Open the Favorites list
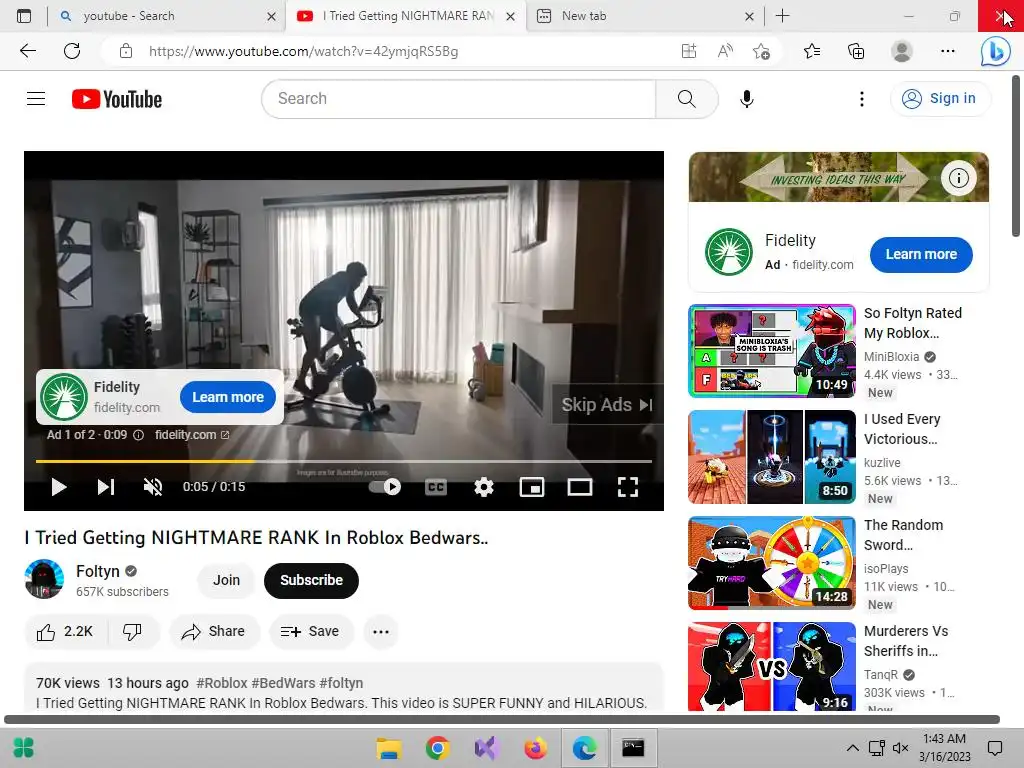 point(812,51)
